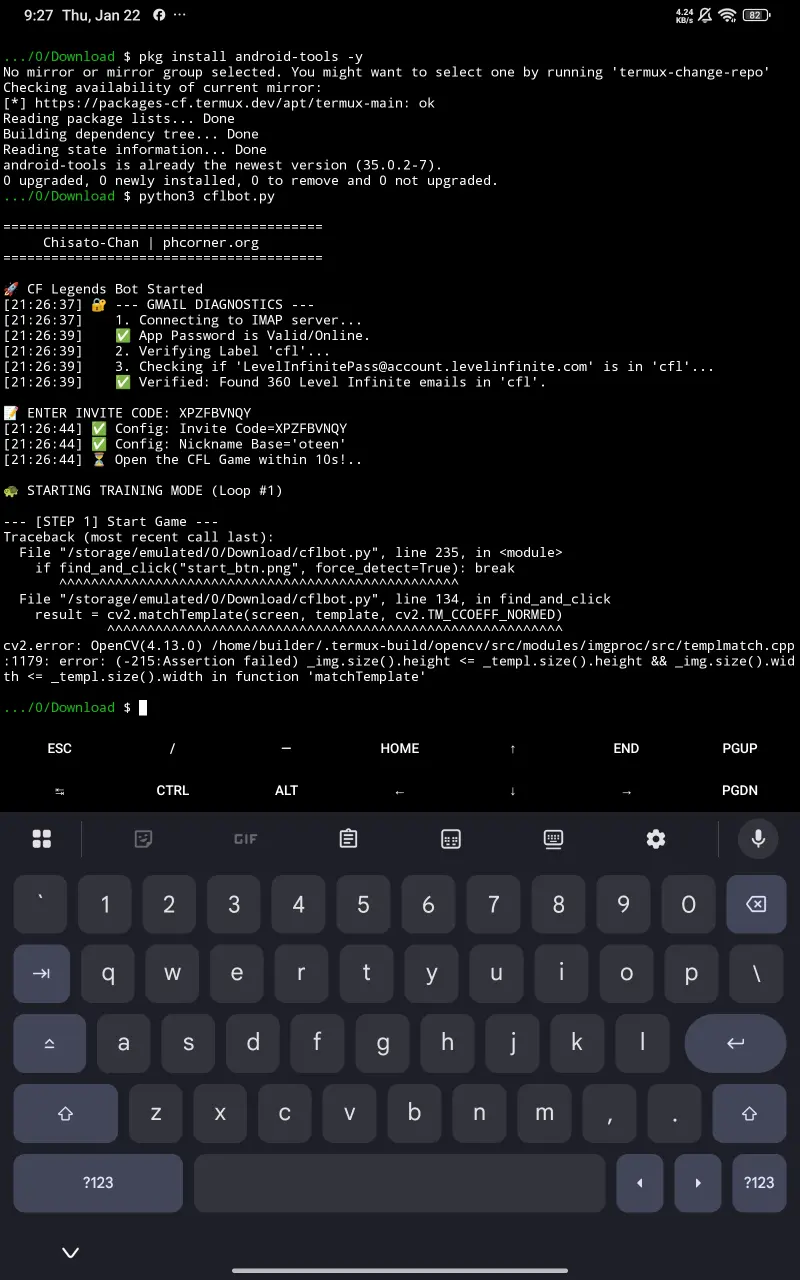The width and height of the screenshot is (800, 1280).
Task: Toggle the CTRL modifier key
Action: [173, 790]
